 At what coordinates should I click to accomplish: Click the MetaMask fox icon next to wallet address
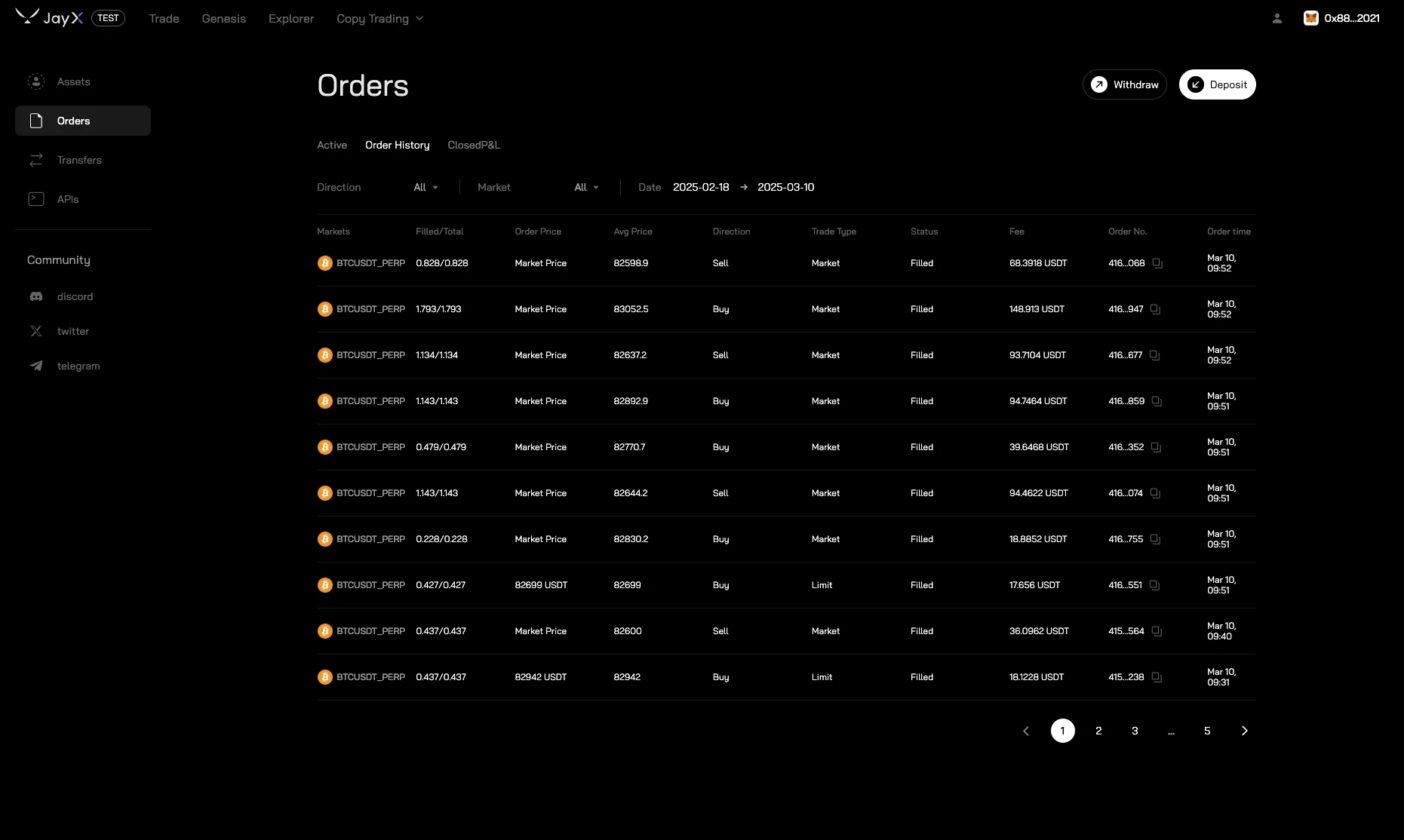pos(1311,17)
